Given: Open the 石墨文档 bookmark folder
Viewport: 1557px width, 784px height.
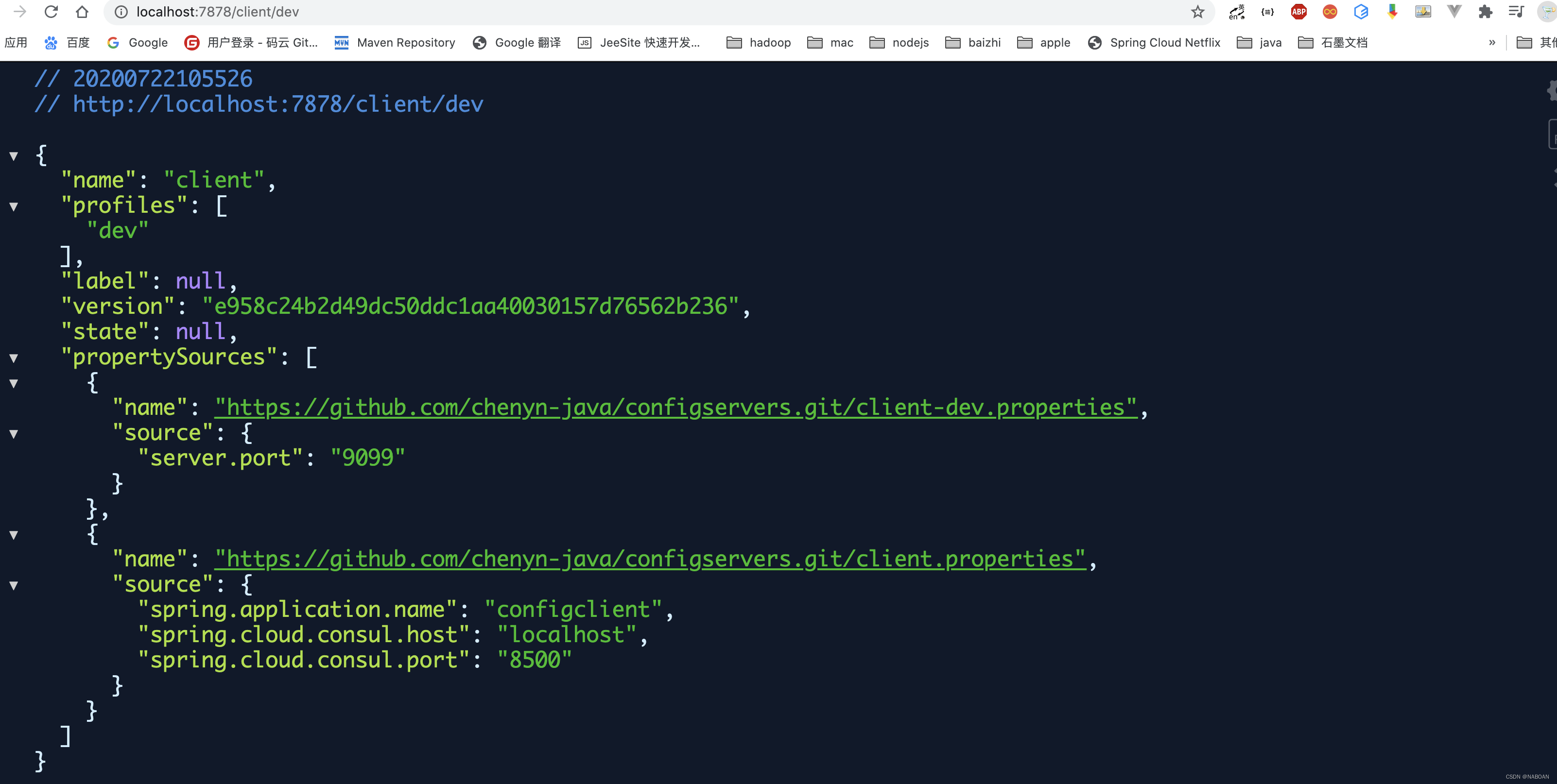Looking at the screenshot, I should [1333, 42].
